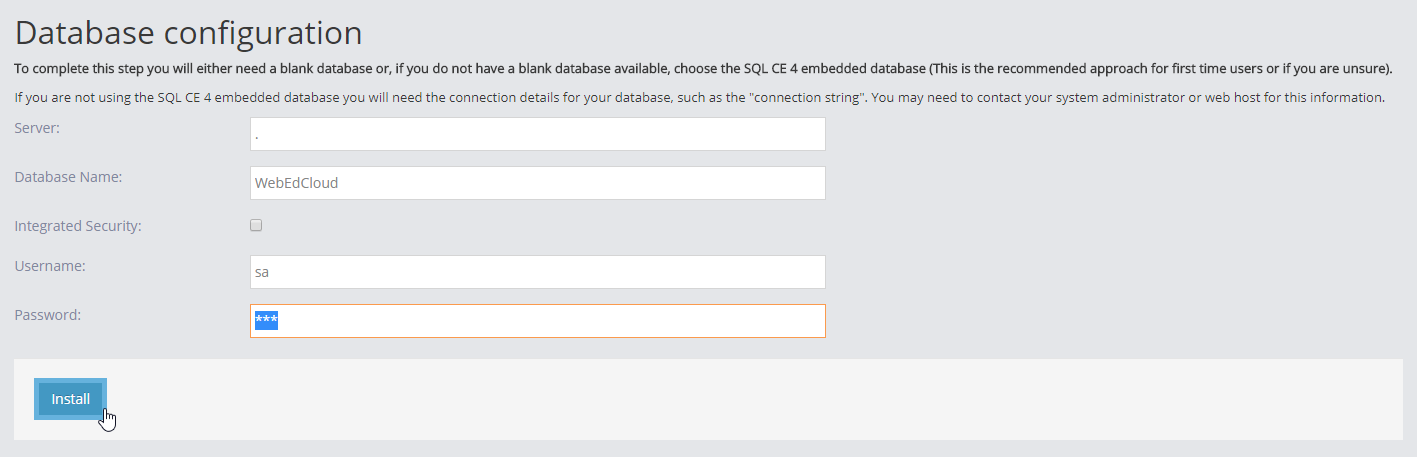Click the WebEdCloud text in Database Name
This screenshot has height=457, width=1417.
tap(297, 183)
